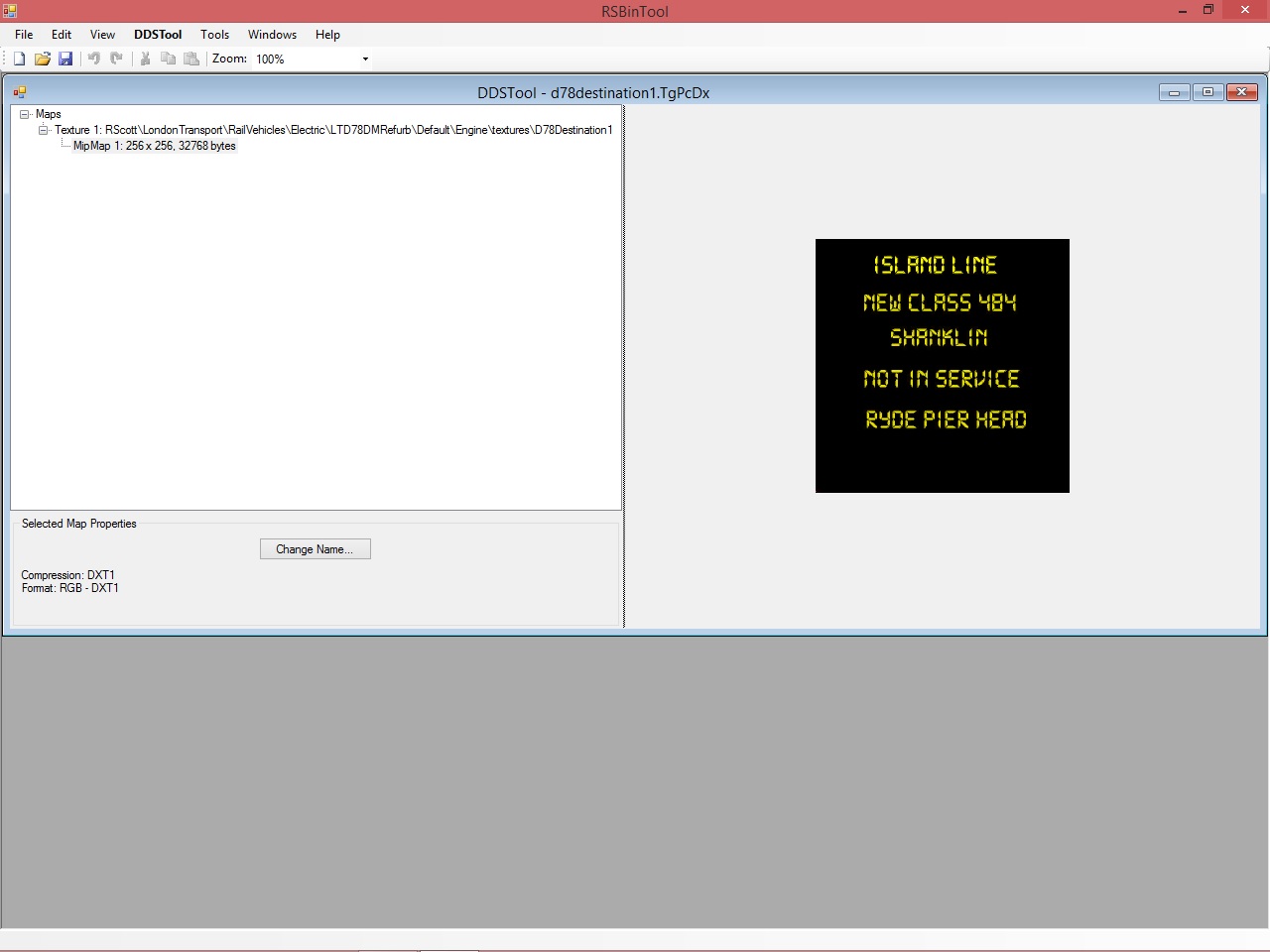
Task: Cut with the scissors toolbar icon
Action: (145, 59)
